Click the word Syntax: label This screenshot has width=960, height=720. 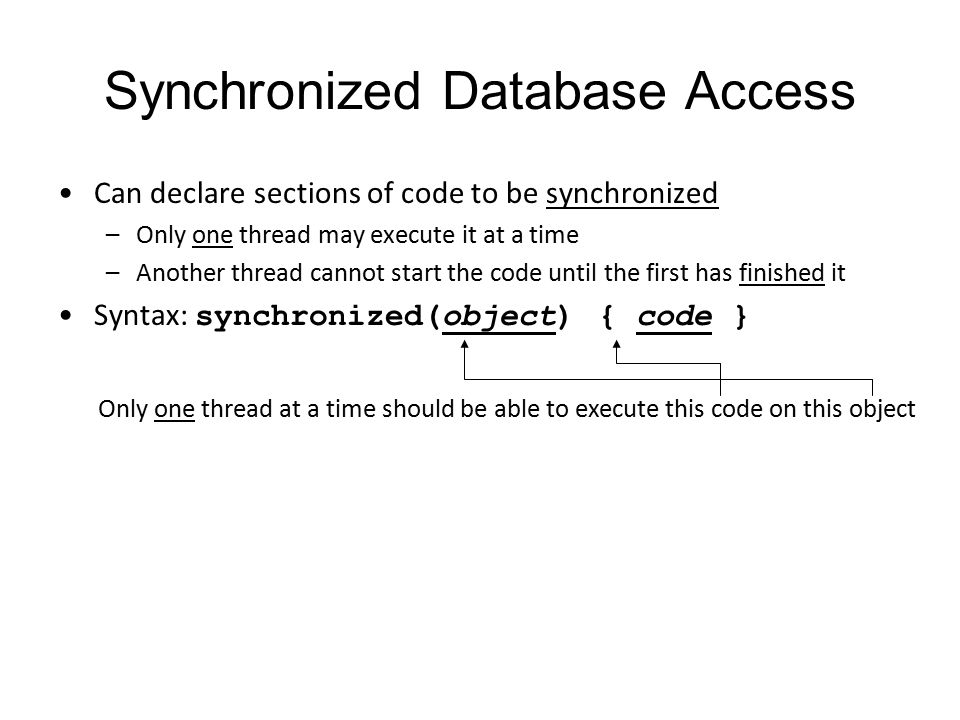[140, 317]
